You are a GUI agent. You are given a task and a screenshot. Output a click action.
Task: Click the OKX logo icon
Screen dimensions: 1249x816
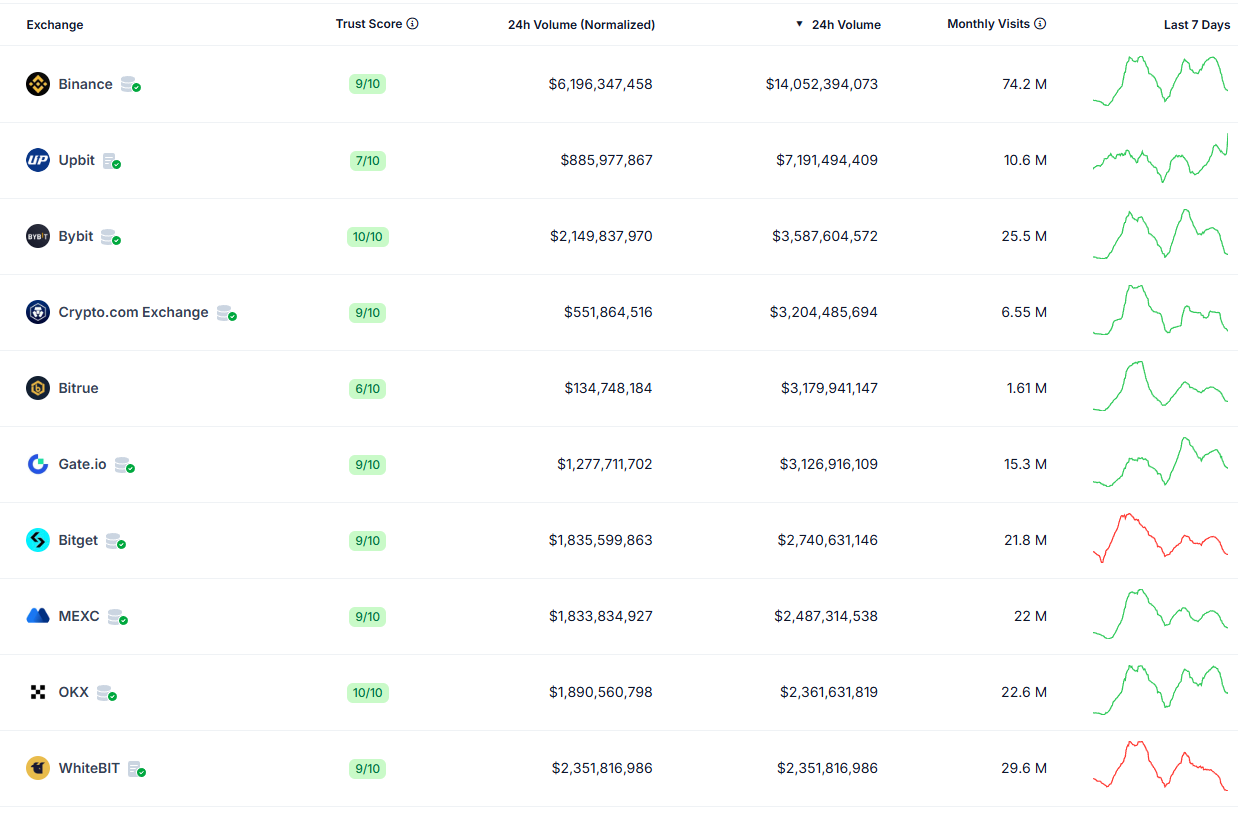(38, 692)
